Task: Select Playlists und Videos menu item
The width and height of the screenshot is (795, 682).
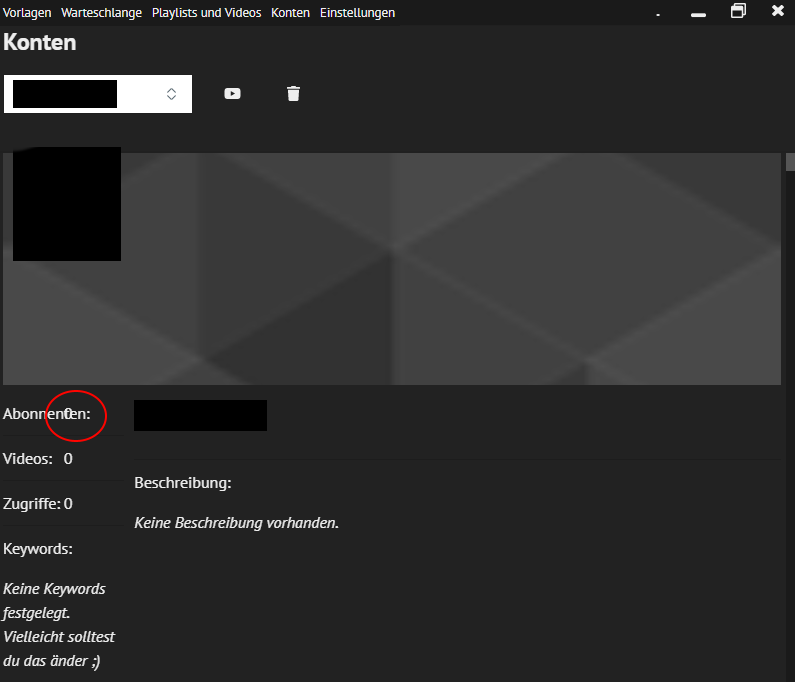Action: pyautogui.click(x=206, y=13)
